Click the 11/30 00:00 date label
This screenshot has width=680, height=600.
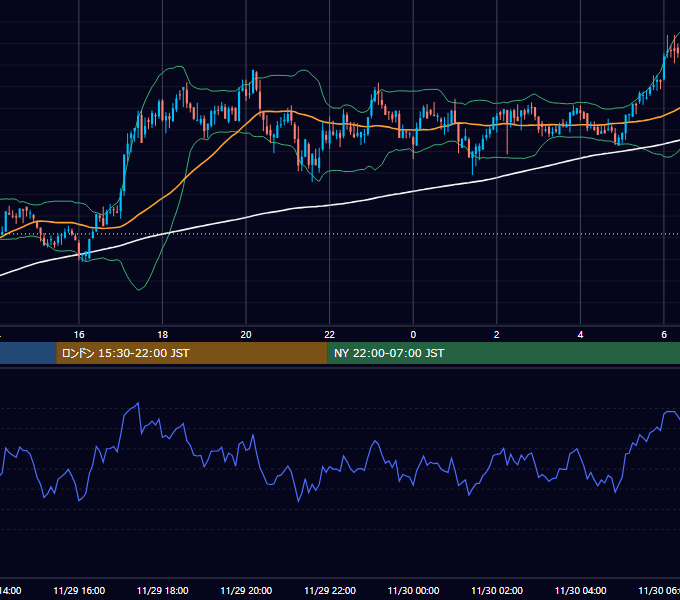click(413, 591)
